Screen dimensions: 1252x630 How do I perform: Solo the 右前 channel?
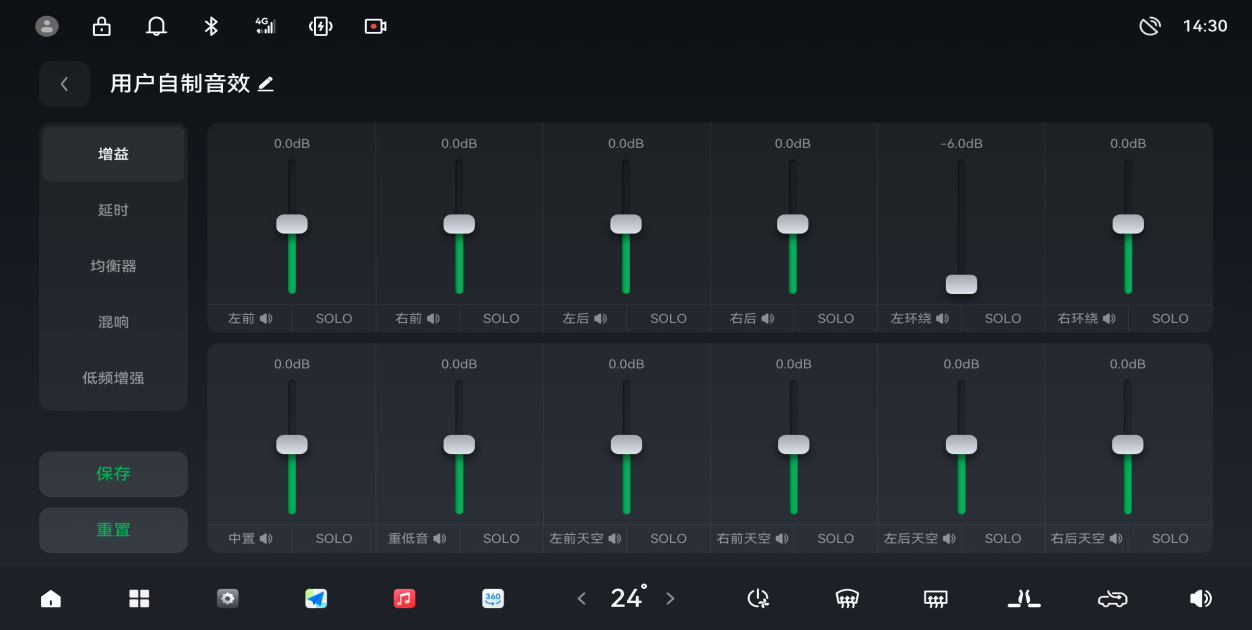(x=501, y=318)
